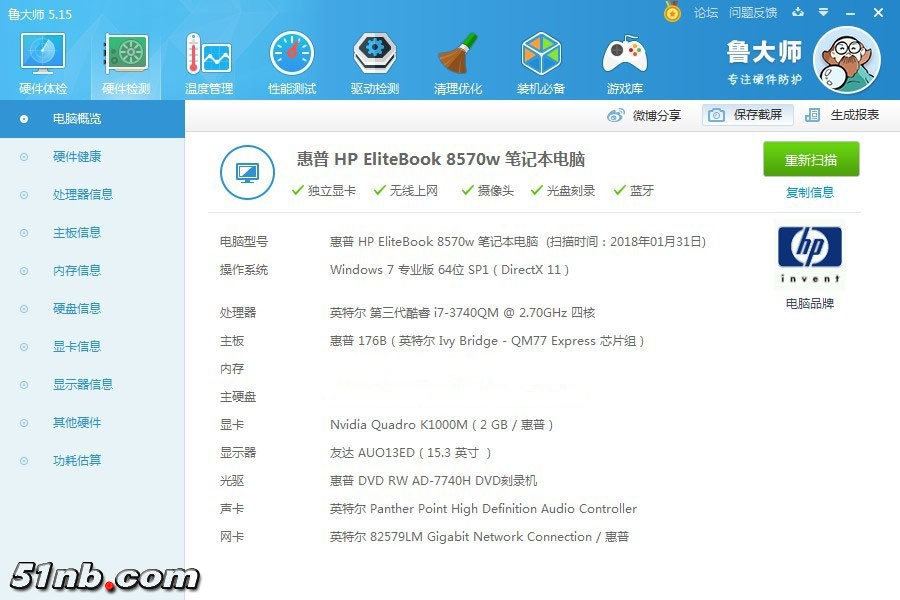Screen dimensions: 900x600
Task: Click the 82579LM Gigabit network value
Action: (x=479, y=537)
